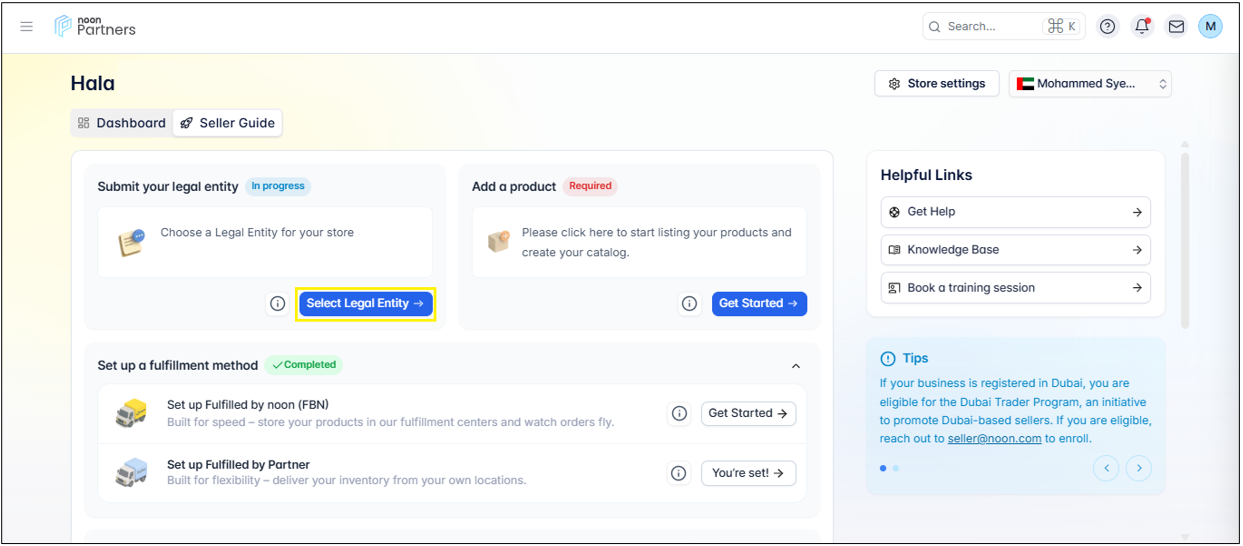The width and height of the screenshot is (1243, 546).
Task: Click the Select Legal Entity button
Action: (365, 304)
